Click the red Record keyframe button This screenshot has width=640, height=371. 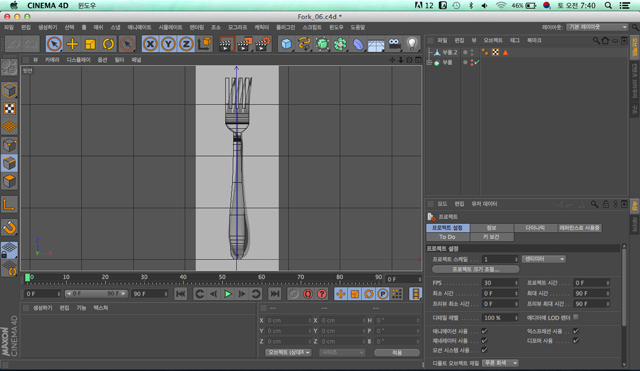(x=308, y=294)
